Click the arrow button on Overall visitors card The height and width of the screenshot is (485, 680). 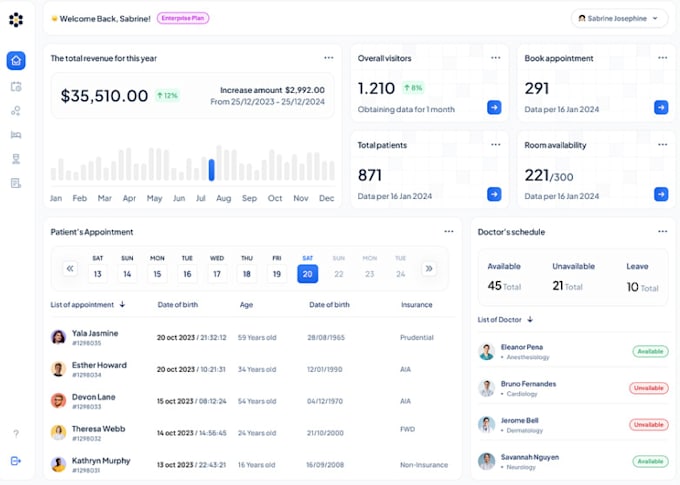tap(494, 107)
